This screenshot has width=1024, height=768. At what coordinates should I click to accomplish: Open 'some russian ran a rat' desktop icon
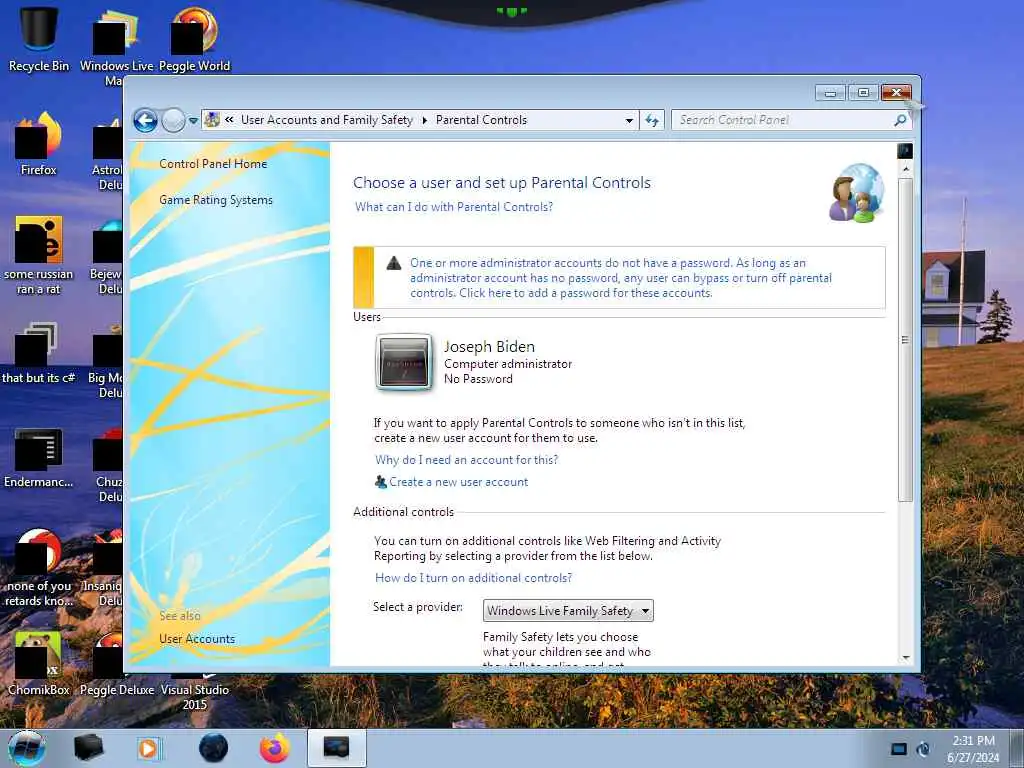tap(39, 255)
